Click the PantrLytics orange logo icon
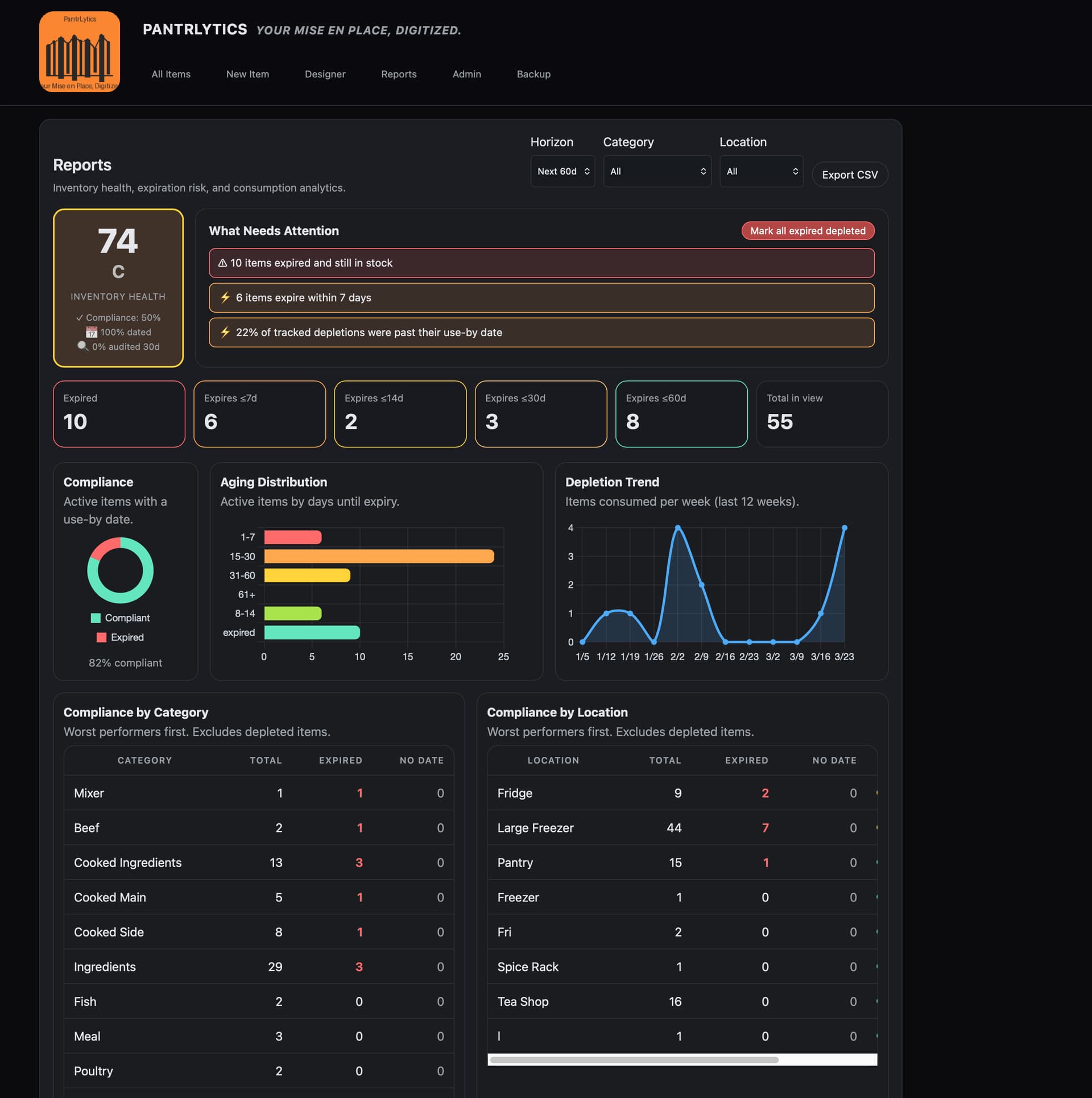Image resolution: width=1092 pixels, height=1098 pixels. click(x=79, y=52)
